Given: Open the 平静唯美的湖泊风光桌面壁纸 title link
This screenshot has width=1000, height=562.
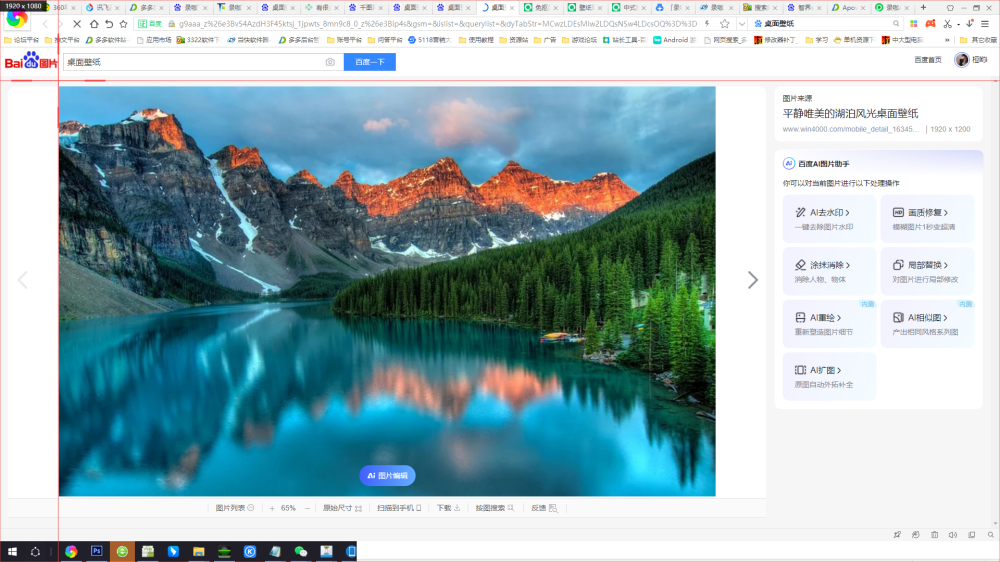Looking at the screenshot, I should point(850,114).
